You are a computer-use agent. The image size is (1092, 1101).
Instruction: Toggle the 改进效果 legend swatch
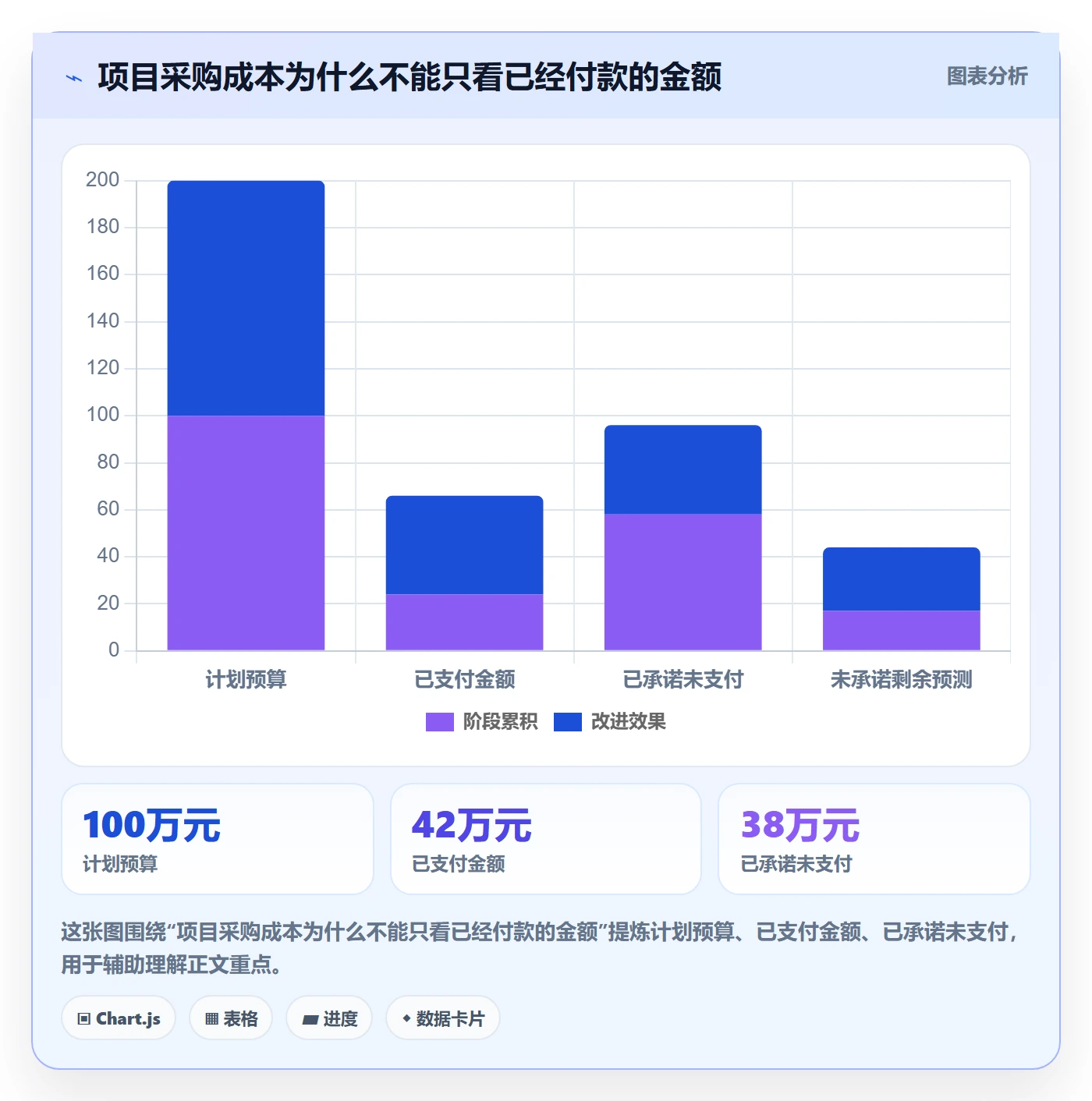568,722
